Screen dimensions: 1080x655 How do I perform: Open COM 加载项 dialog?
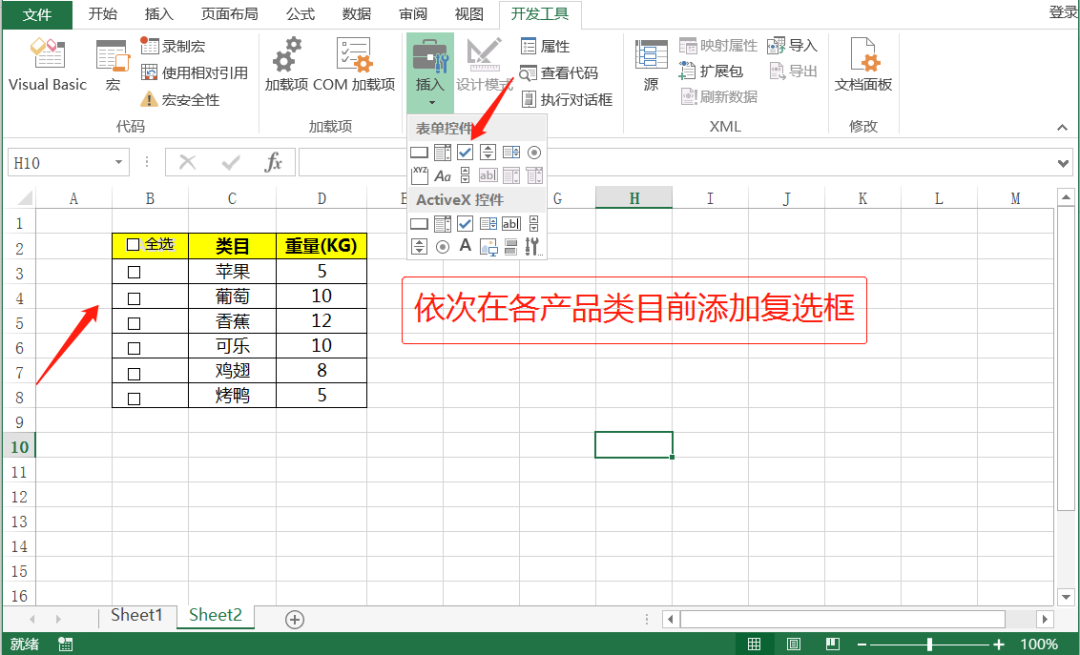[x=354, y=67]
